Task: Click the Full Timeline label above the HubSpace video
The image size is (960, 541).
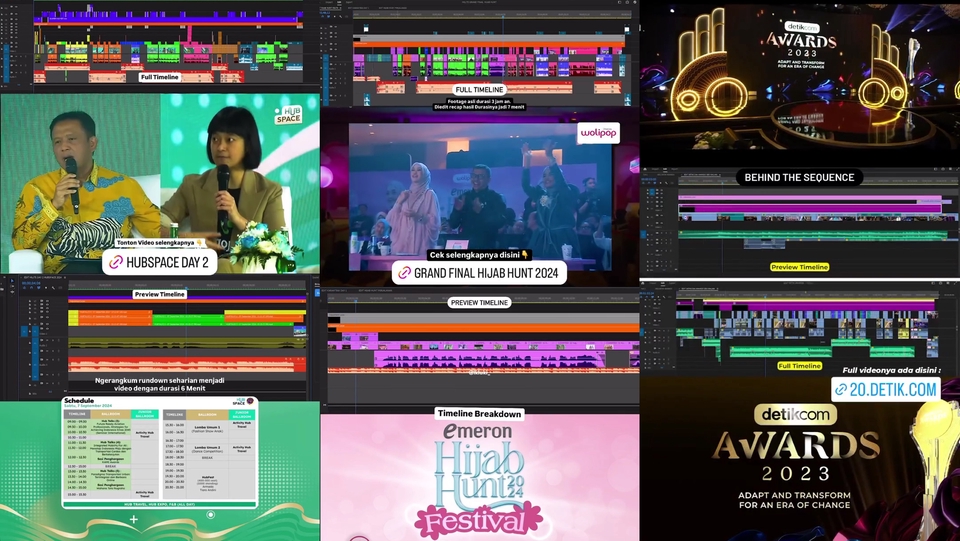Action: coord(159,77)
